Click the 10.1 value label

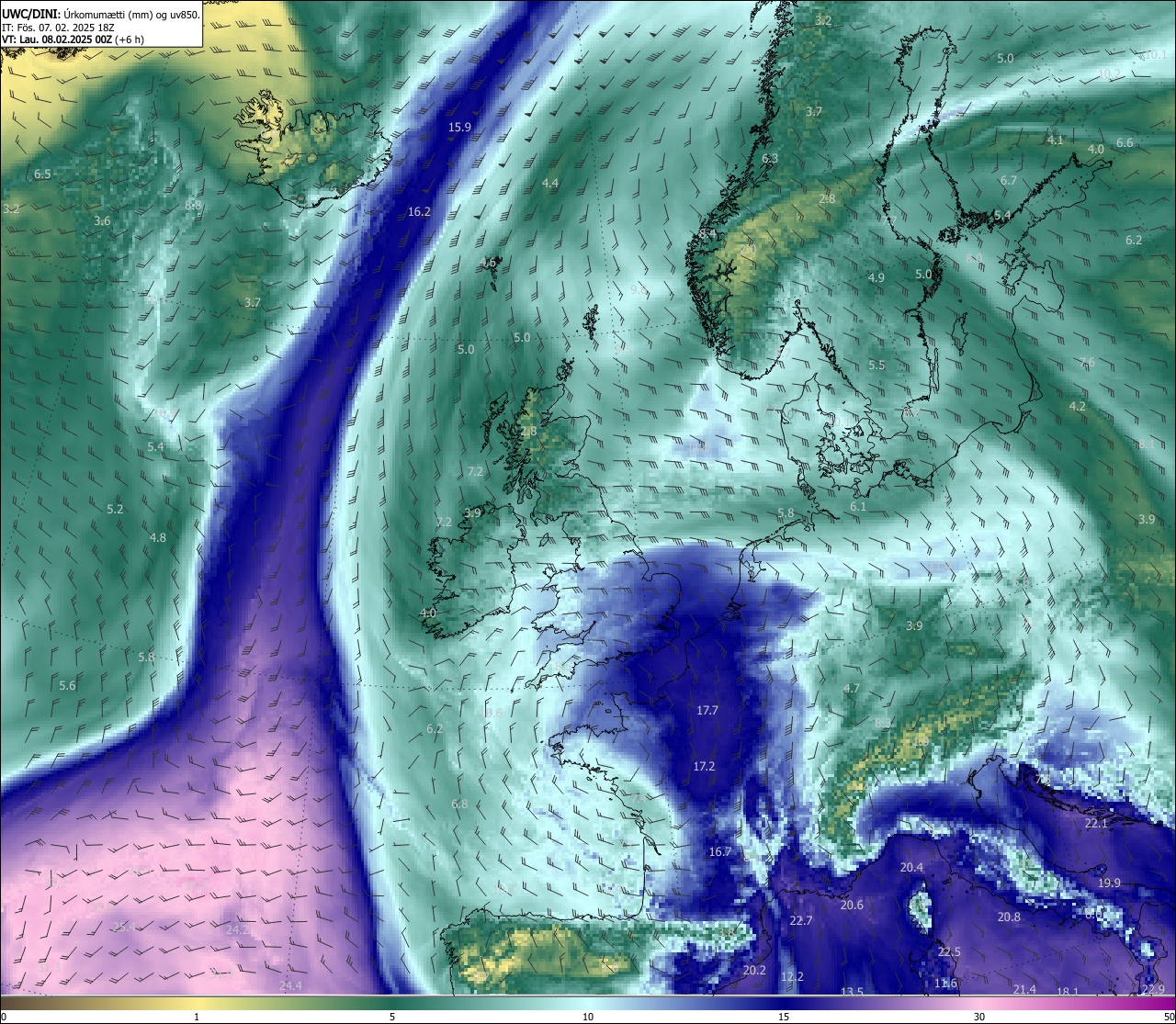click(1155, 56)
